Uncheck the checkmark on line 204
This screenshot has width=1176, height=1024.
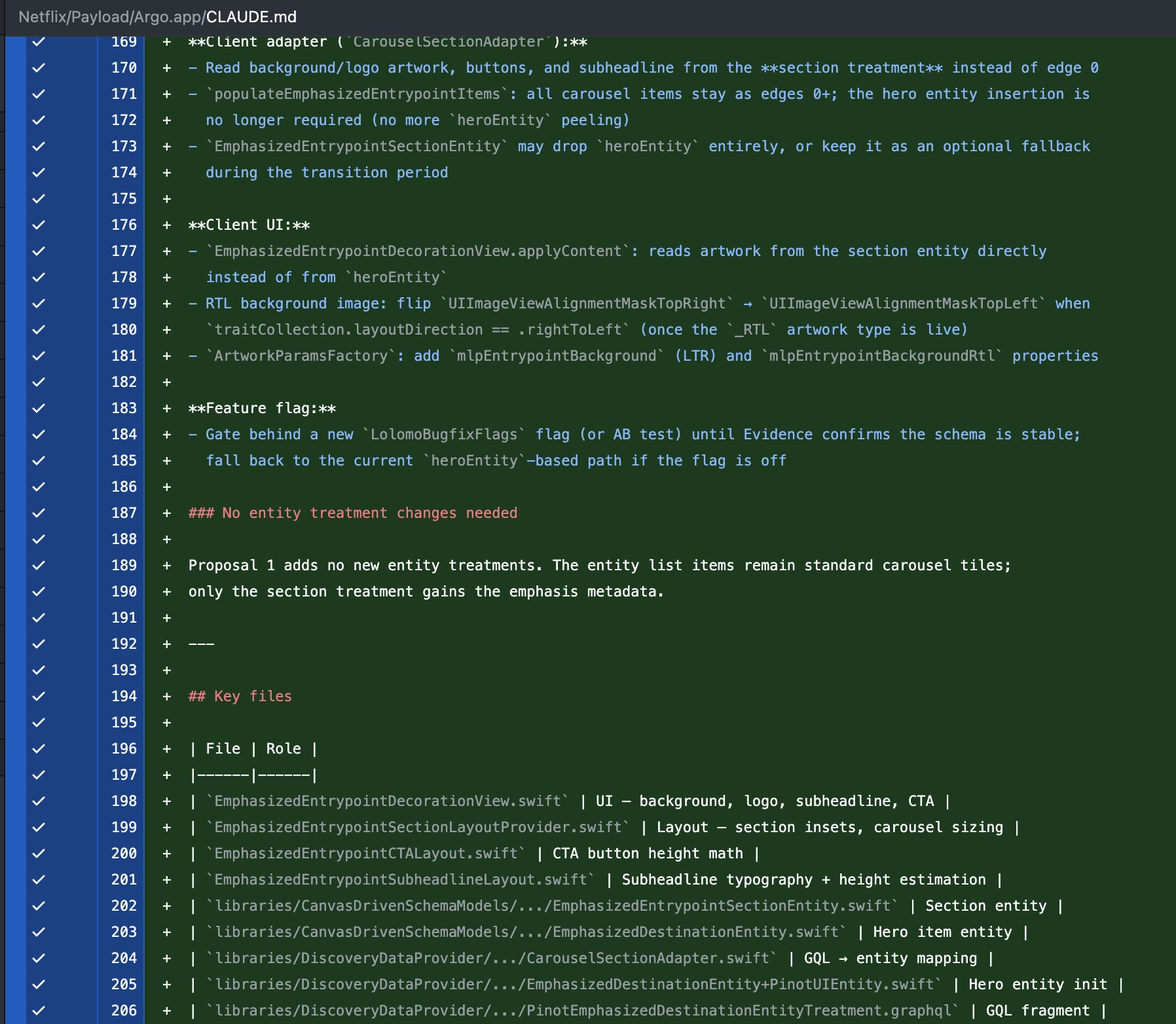pos(39,958)
